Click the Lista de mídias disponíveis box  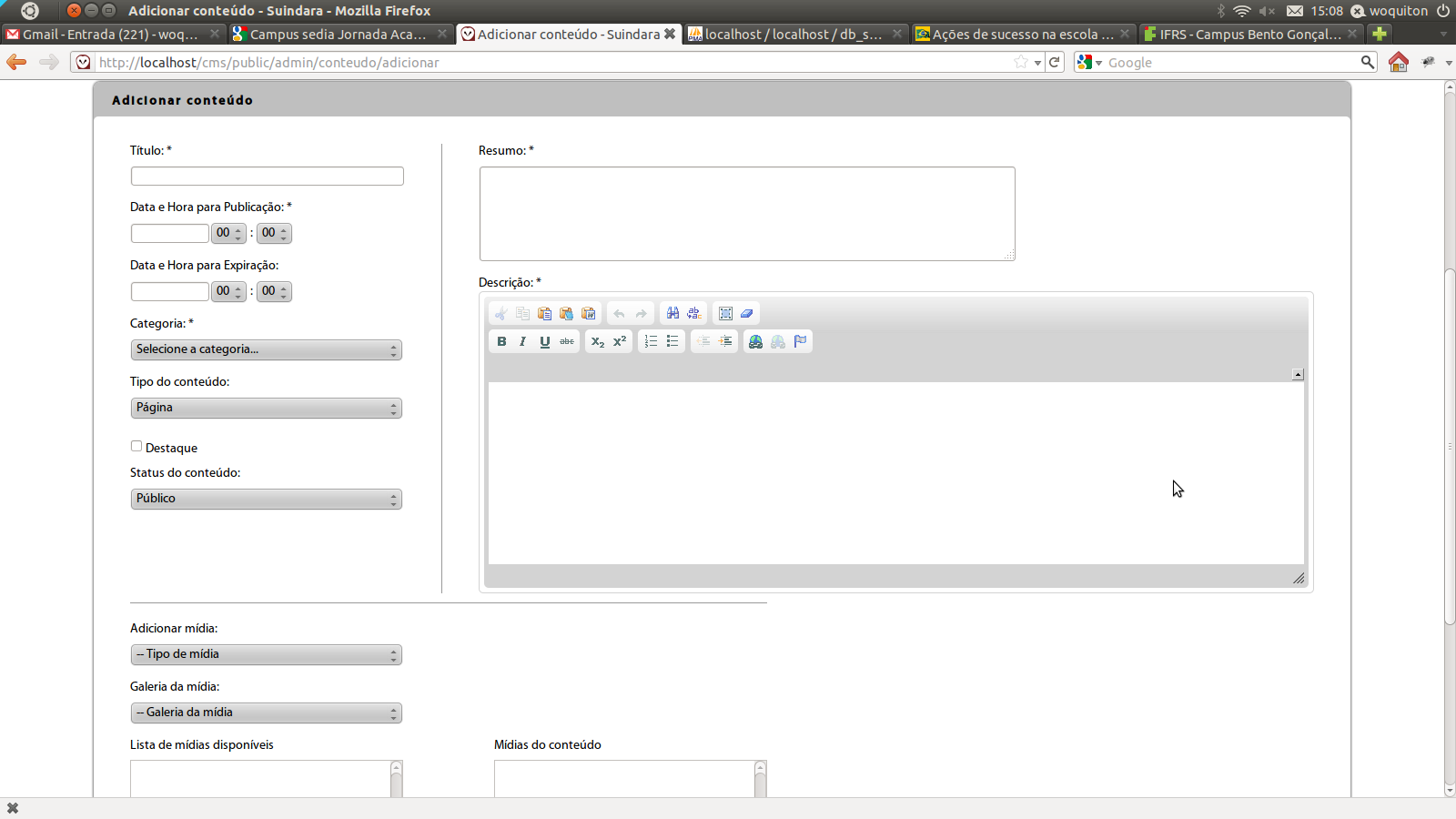267,779
